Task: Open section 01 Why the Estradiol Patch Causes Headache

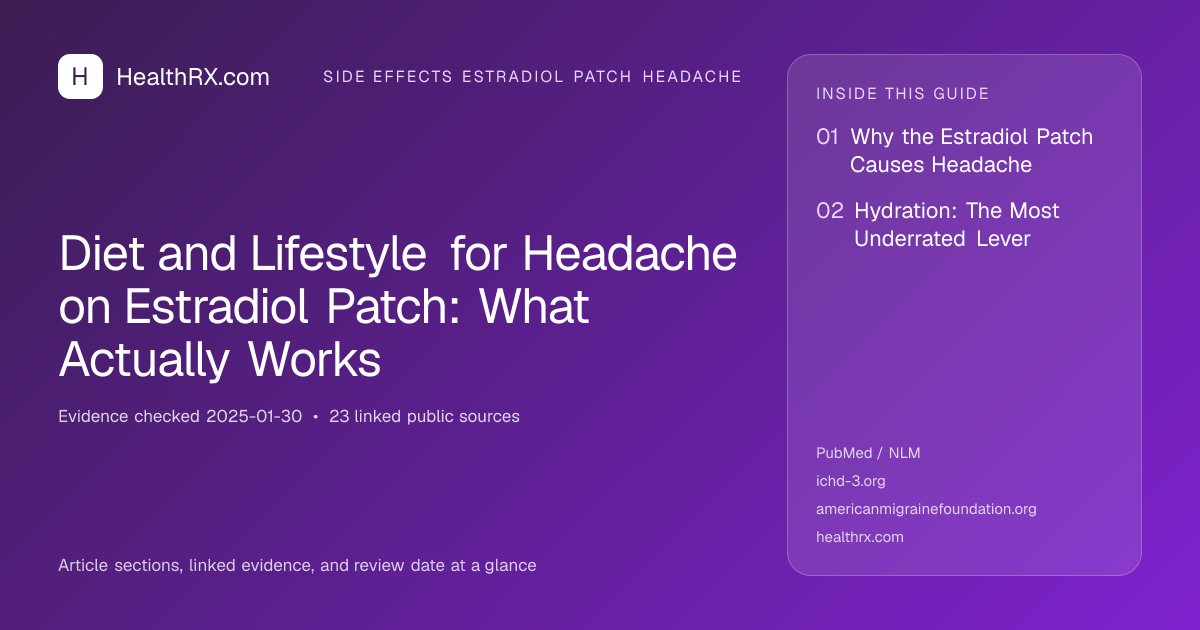Action: pos(955,151)
